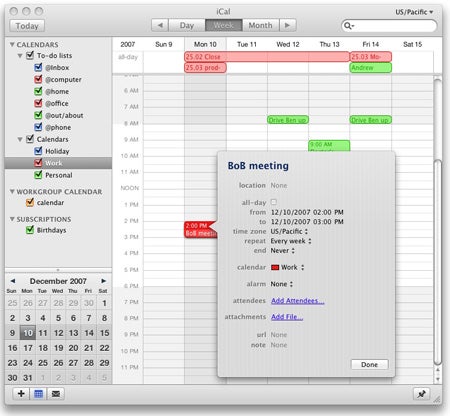Click the search magnifier icon
Image resolution: width=450 pixels, height=416 pixels.
[x=348, y=26]
